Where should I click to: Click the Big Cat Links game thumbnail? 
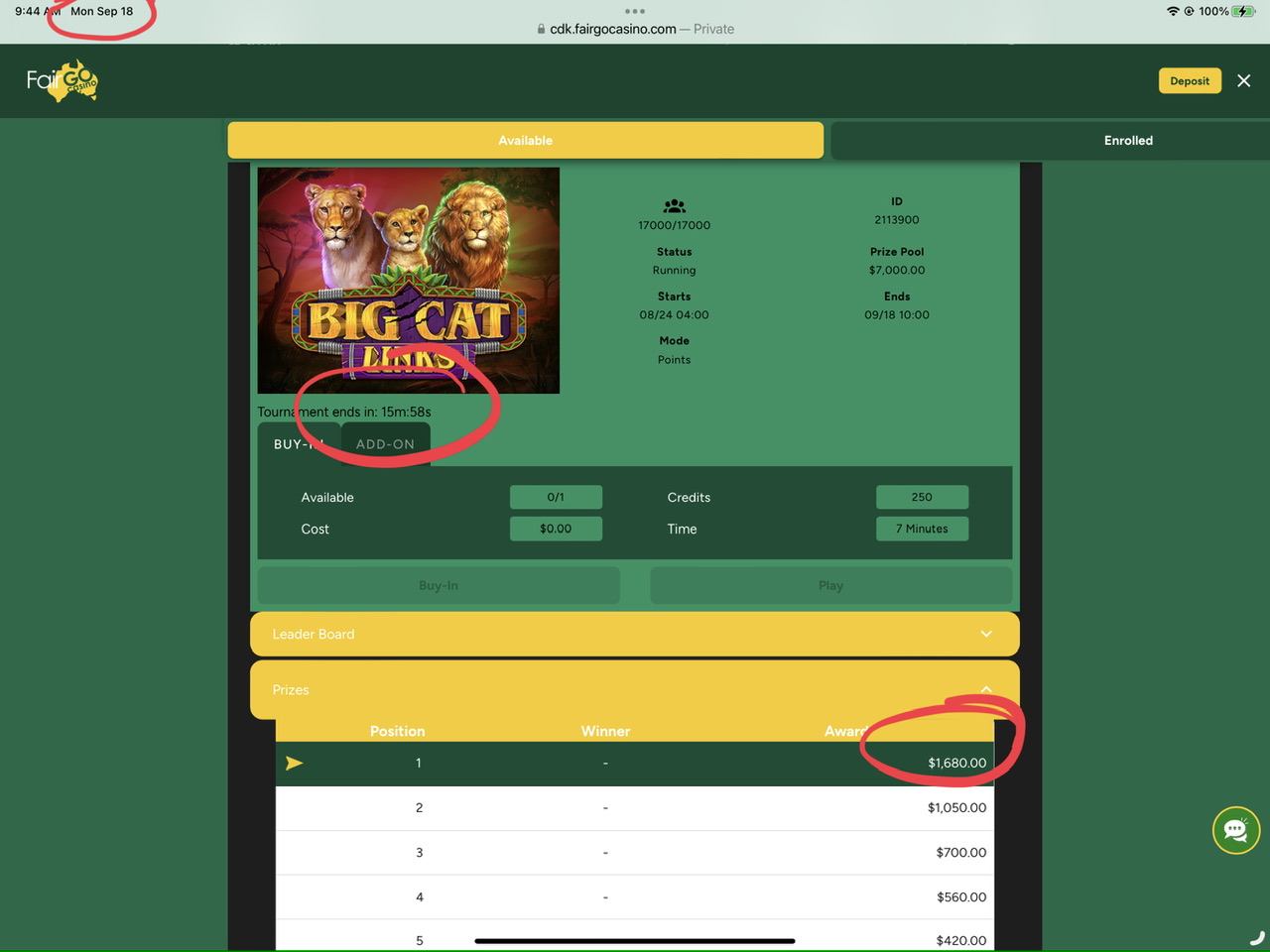(x=408, y=281)
